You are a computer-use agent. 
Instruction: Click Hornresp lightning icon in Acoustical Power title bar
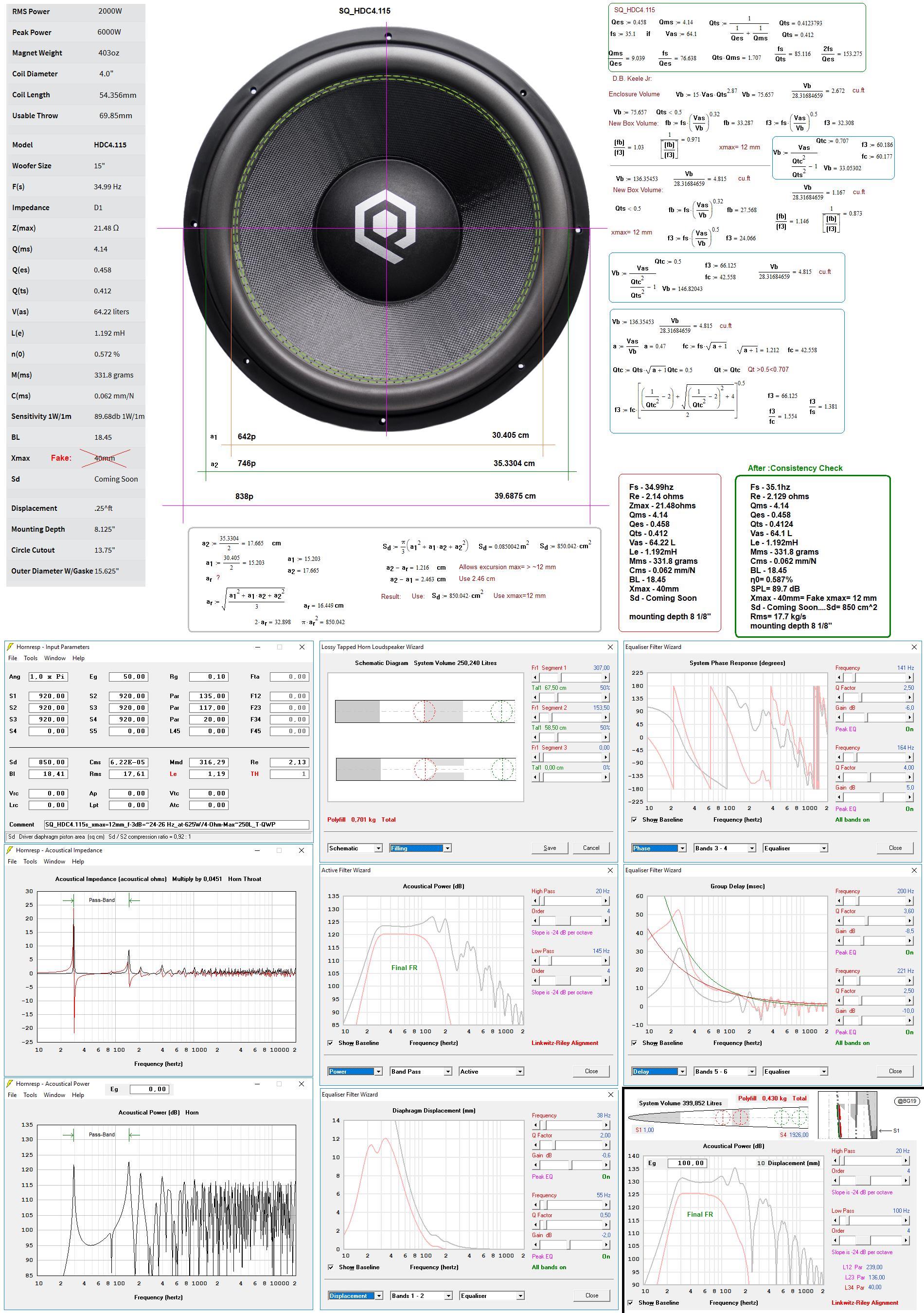click(x=10, y=1083)
